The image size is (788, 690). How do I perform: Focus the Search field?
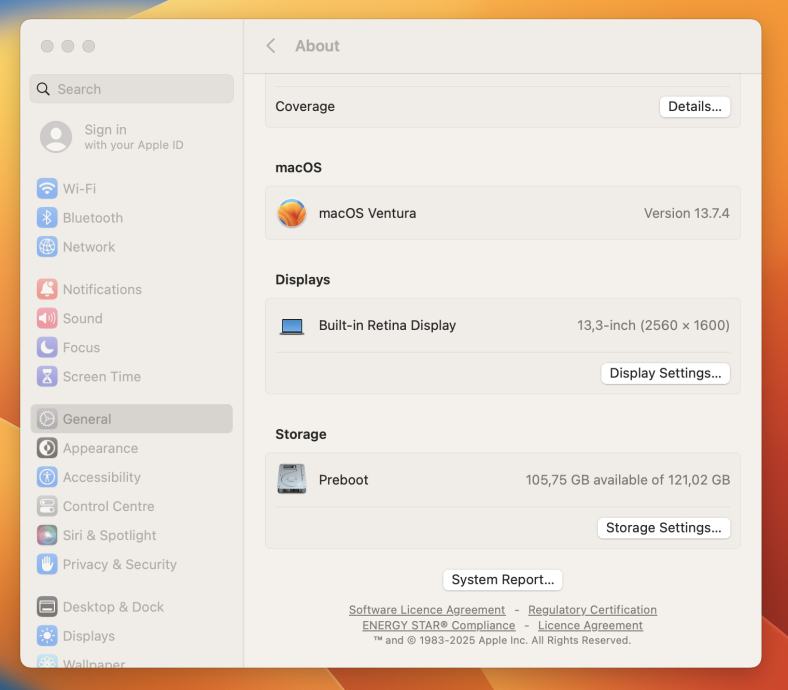tap(132, 89)
